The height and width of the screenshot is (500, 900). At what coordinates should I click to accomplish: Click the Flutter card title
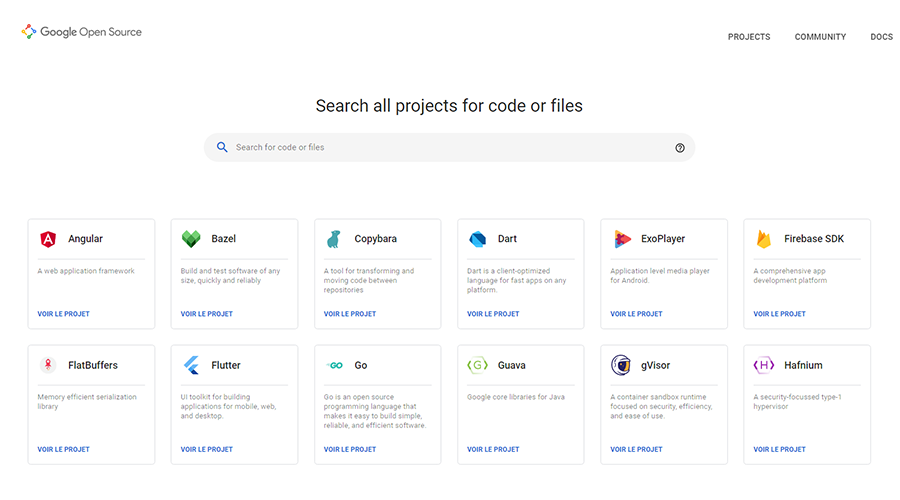226,365
